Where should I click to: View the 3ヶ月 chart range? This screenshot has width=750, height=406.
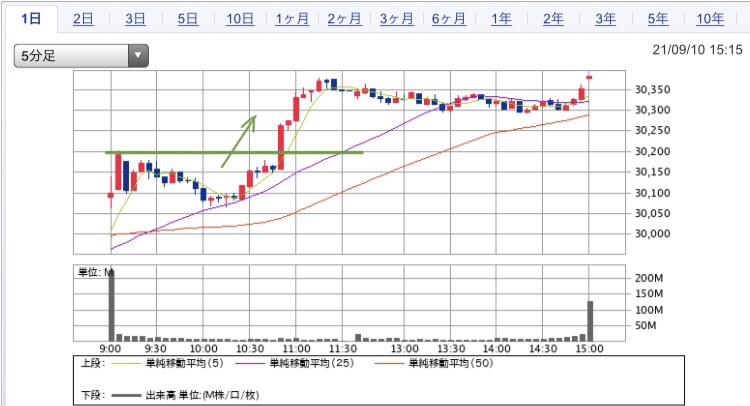pos(397,19)
